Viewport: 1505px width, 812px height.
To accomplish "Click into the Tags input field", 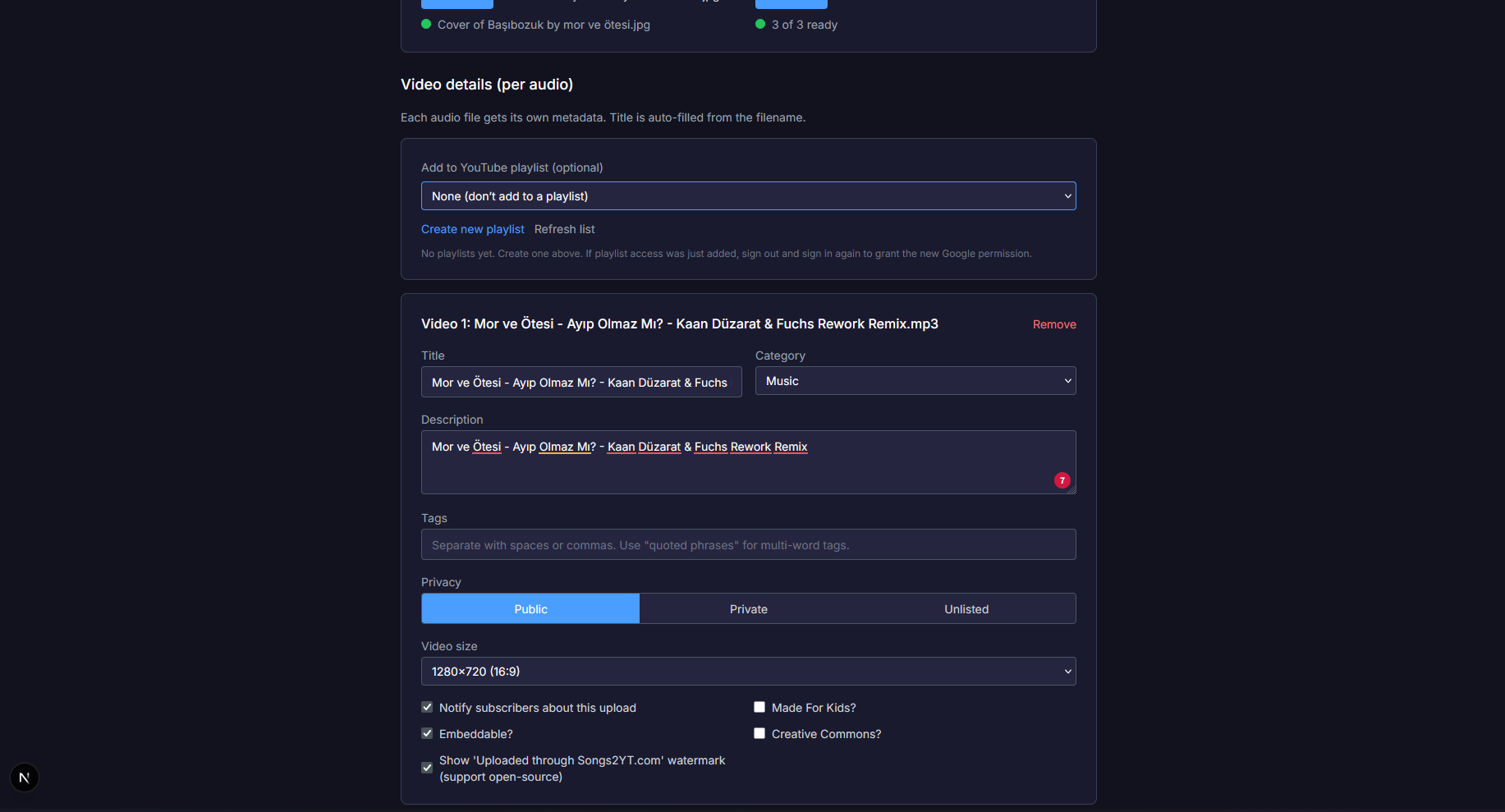I will tap(749, 544).
